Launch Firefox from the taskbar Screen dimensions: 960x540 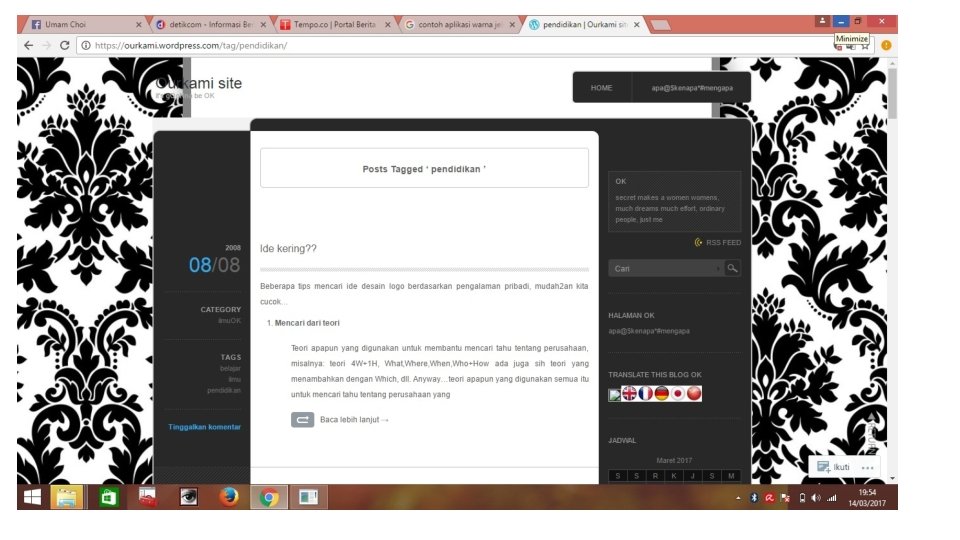[229, 497]
